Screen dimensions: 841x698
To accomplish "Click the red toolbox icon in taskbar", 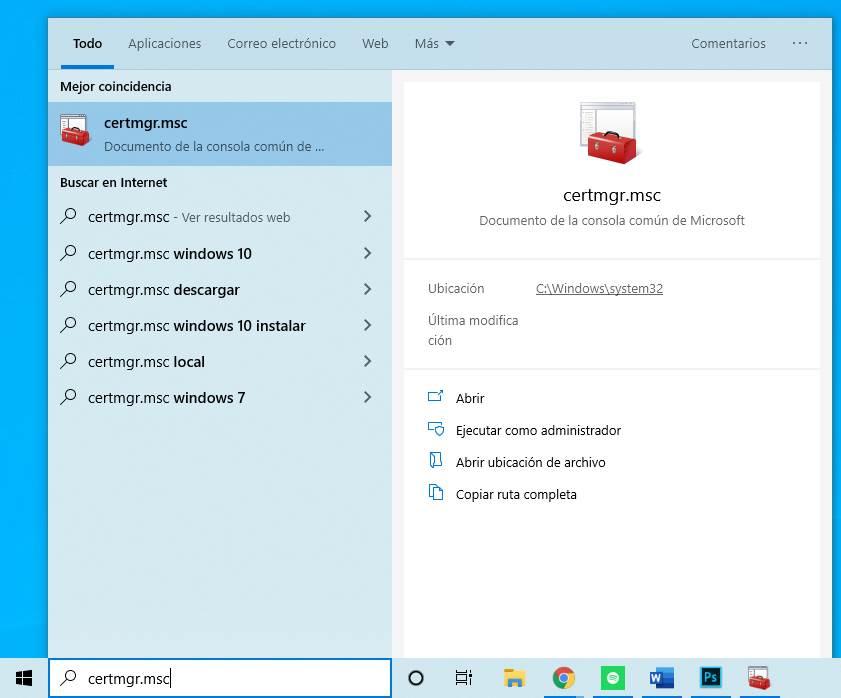I will point(759,678).
